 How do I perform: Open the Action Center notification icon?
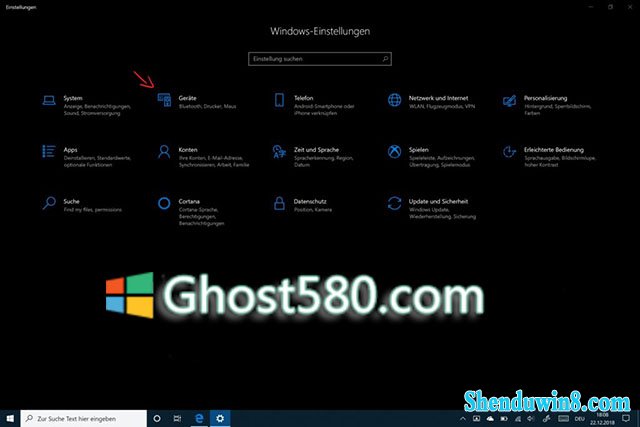pos(626,418)
